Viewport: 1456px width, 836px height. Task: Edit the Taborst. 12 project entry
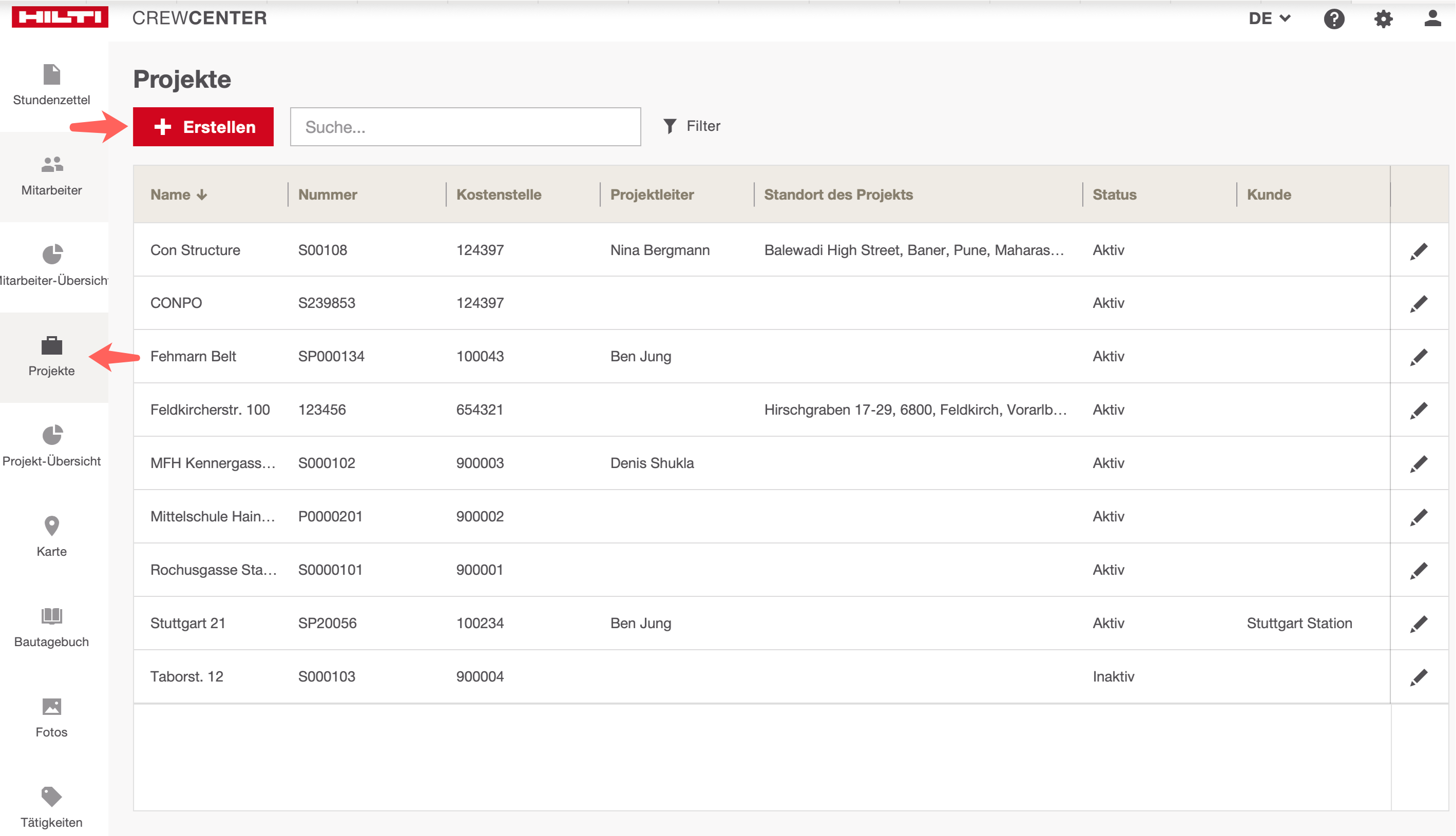click(x=1418, y=677)
